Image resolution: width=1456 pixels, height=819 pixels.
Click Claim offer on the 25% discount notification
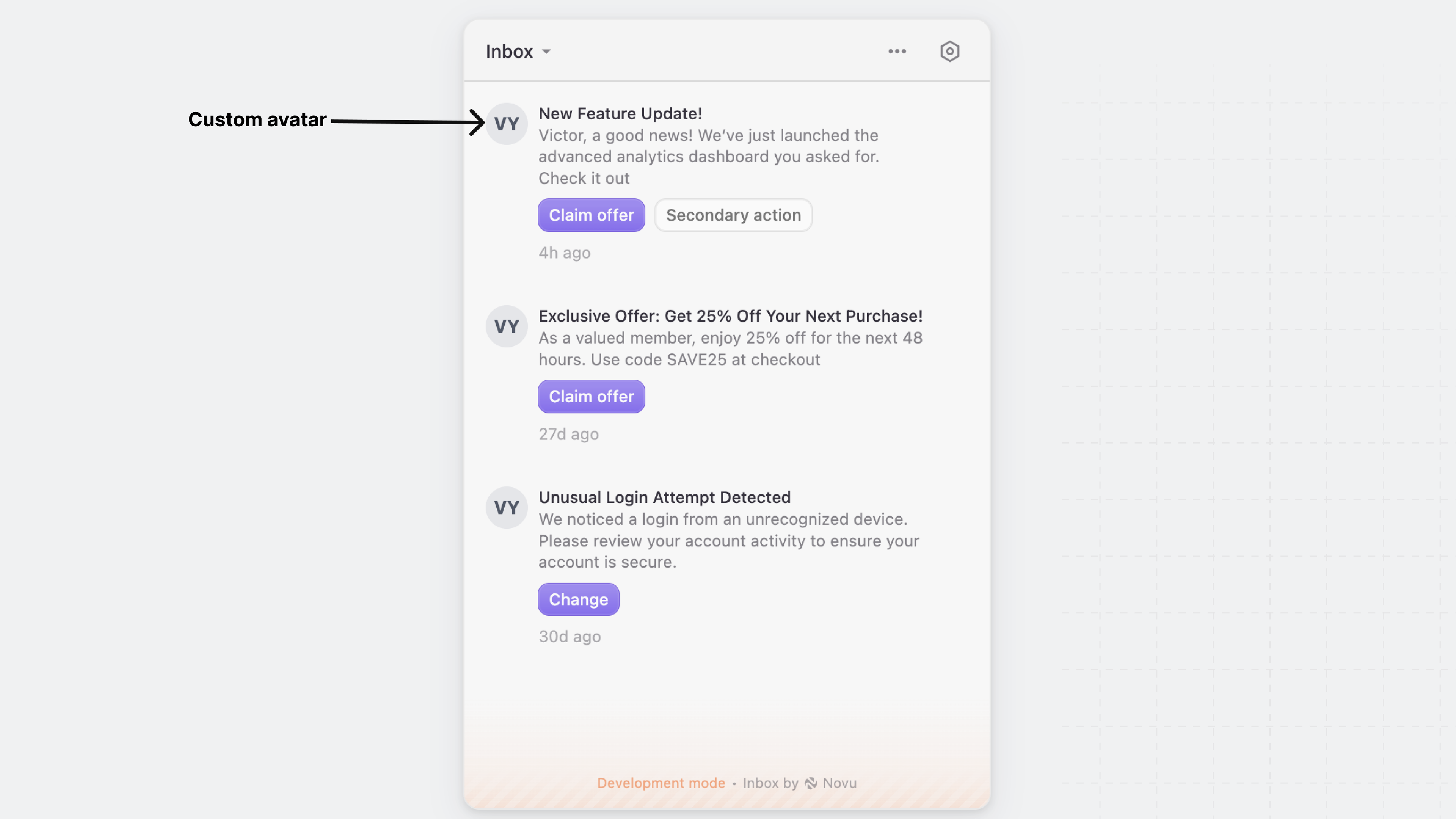click(591, 396)
